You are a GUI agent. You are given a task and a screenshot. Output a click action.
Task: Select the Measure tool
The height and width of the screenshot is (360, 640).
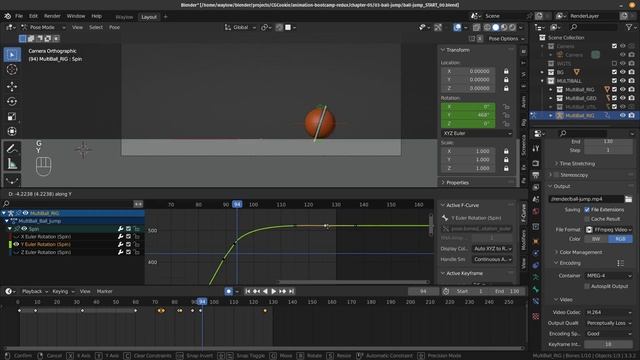pos(12,164)
